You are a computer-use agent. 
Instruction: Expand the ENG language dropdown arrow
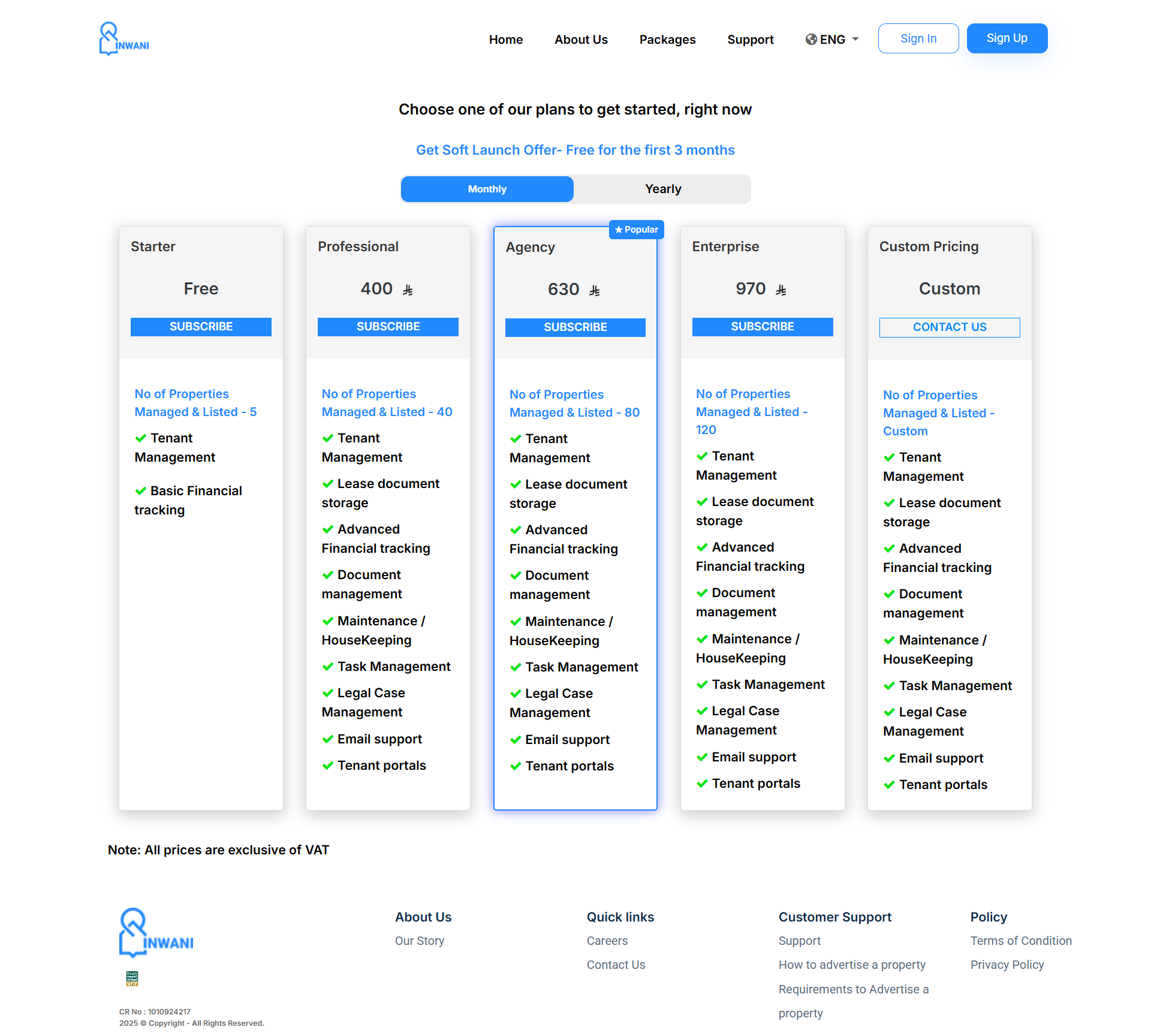click(x=855, y=40)
